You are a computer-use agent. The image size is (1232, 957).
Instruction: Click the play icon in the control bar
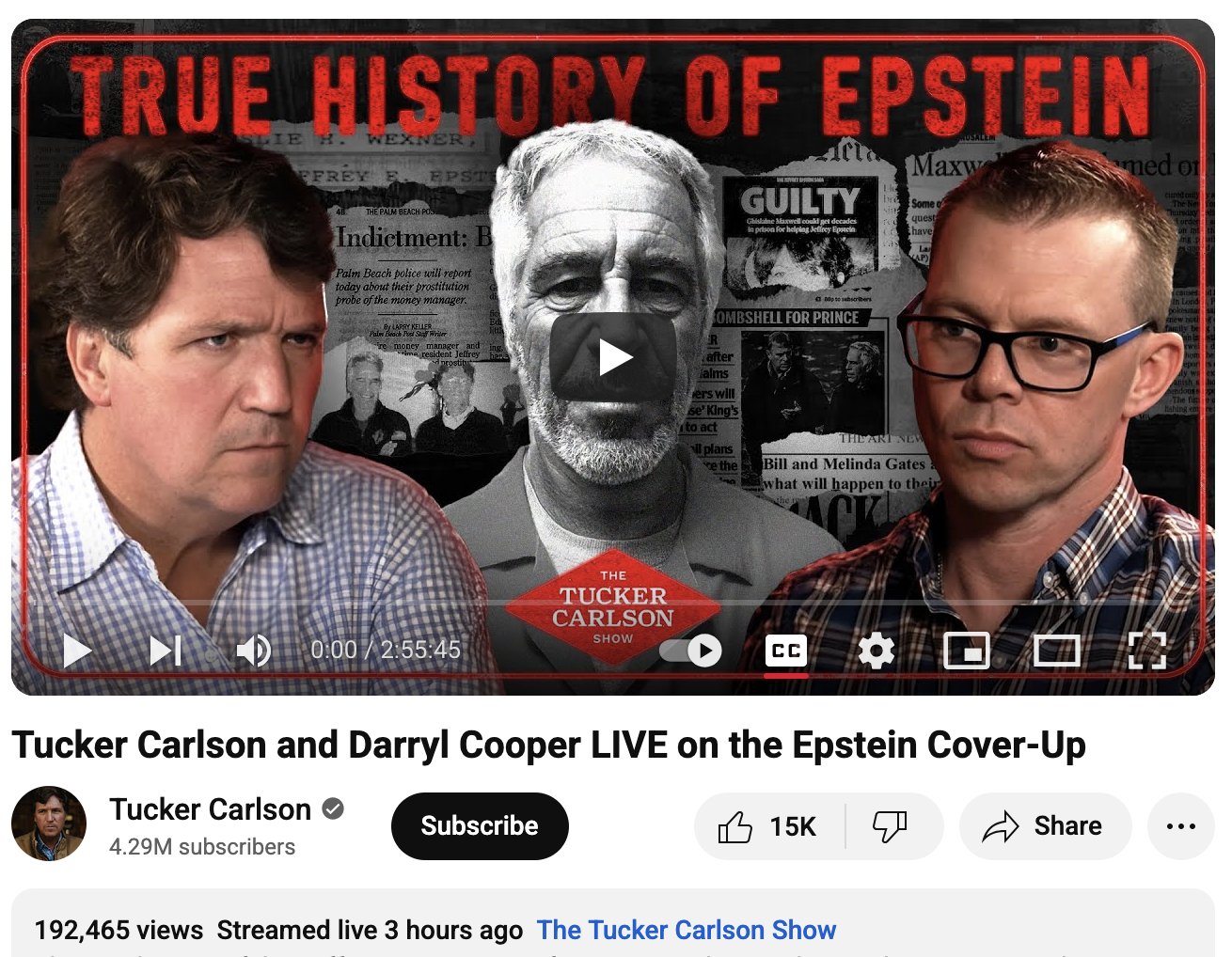tap(77, 650)
